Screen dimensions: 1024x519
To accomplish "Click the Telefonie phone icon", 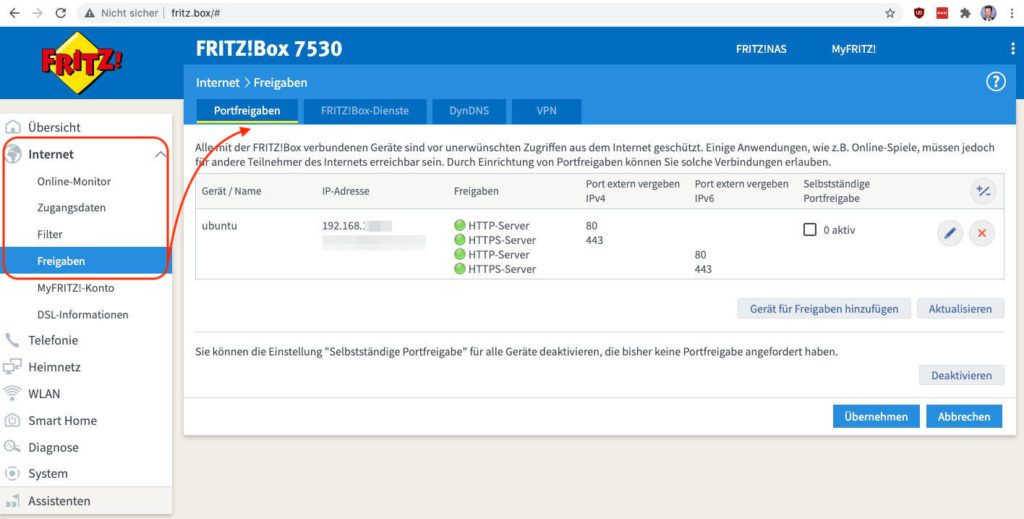I will tap(12, 340).
